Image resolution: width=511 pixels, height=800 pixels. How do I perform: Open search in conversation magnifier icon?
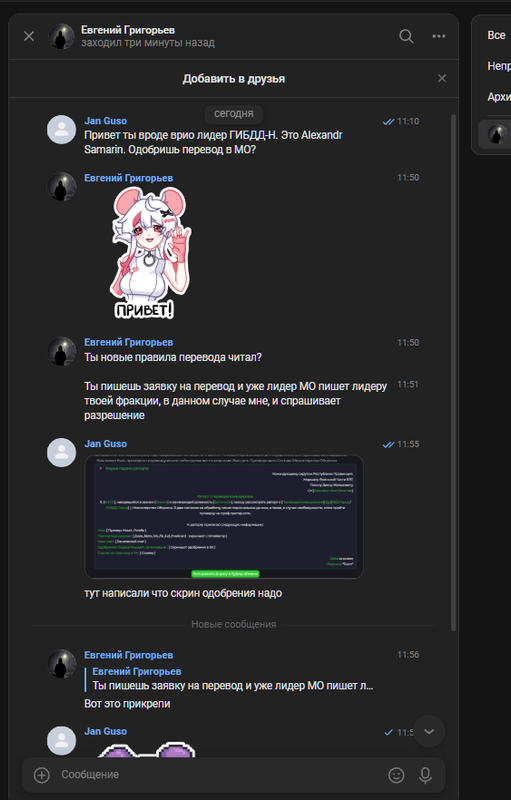click(406, 36)
